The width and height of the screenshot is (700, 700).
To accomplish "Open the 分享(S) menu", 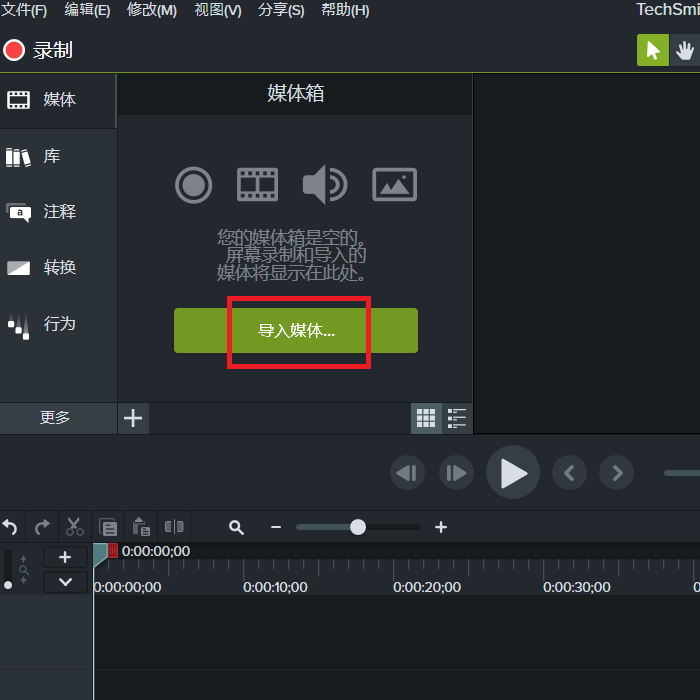I will [x=281, y=9].
